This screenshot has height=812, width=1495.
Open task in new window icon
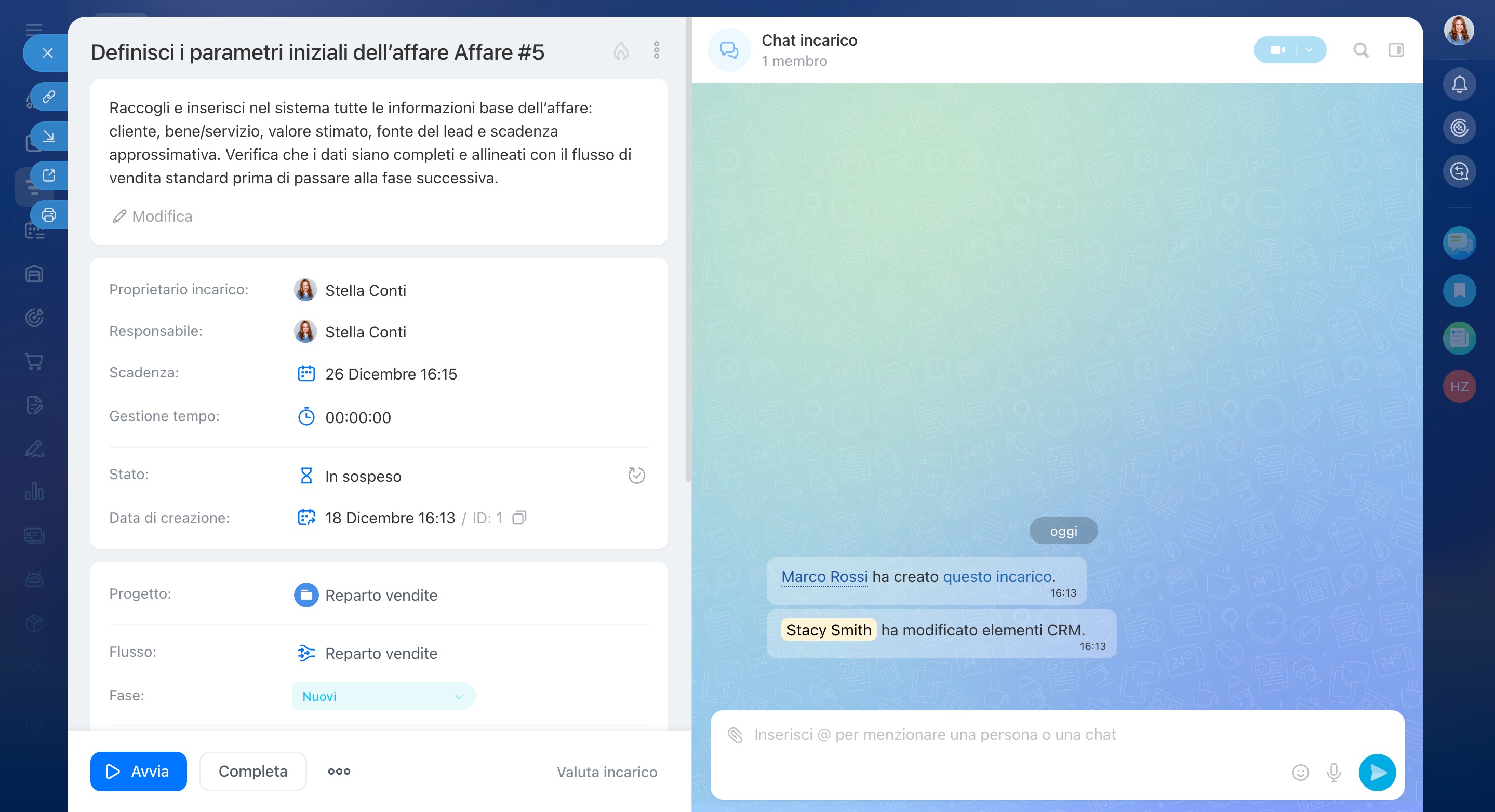pyautogui.click(x=49, y=175)
